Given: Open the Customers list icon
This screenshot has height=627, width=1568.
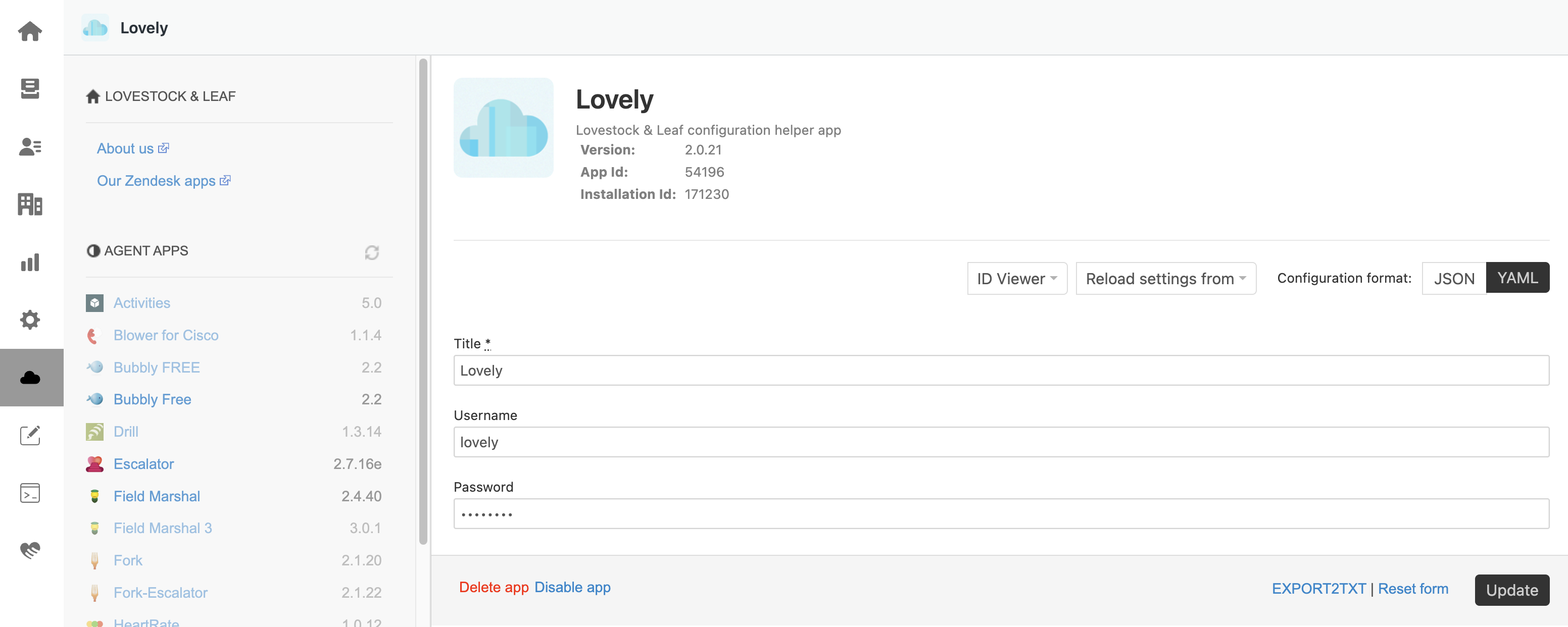Looking at the screenshot, I should pos(30,146).
